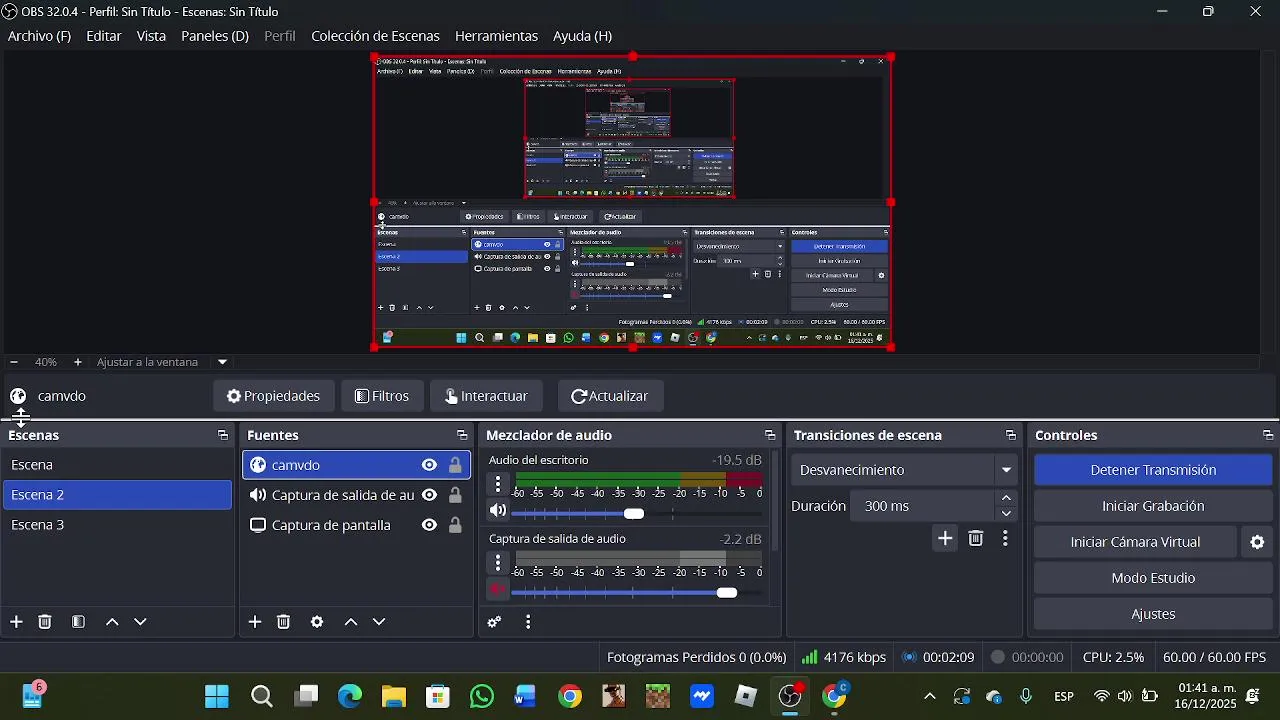The width and height of the screenshot is (1280, 720).
Task: Open Ajustes settings button
Action: [1153, 614]
